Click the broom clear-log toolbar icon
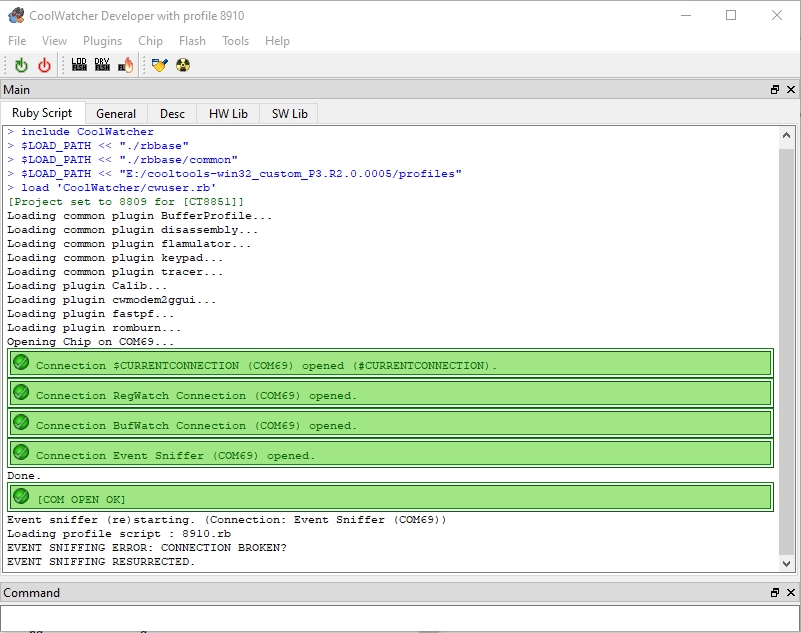 [159, 65]
